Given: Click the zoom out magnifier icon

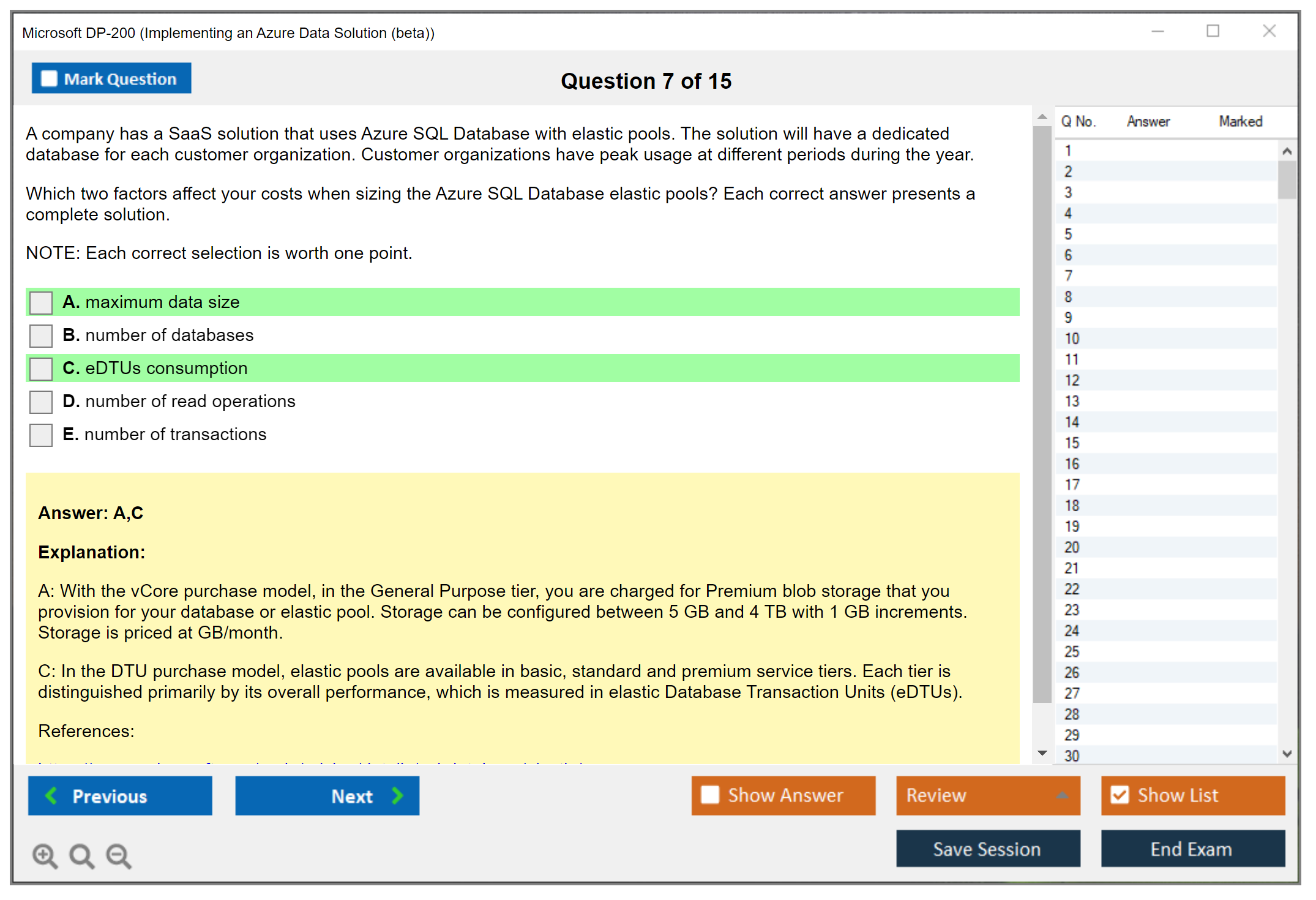Looking at the screenshot, I should tap(118, 855).
